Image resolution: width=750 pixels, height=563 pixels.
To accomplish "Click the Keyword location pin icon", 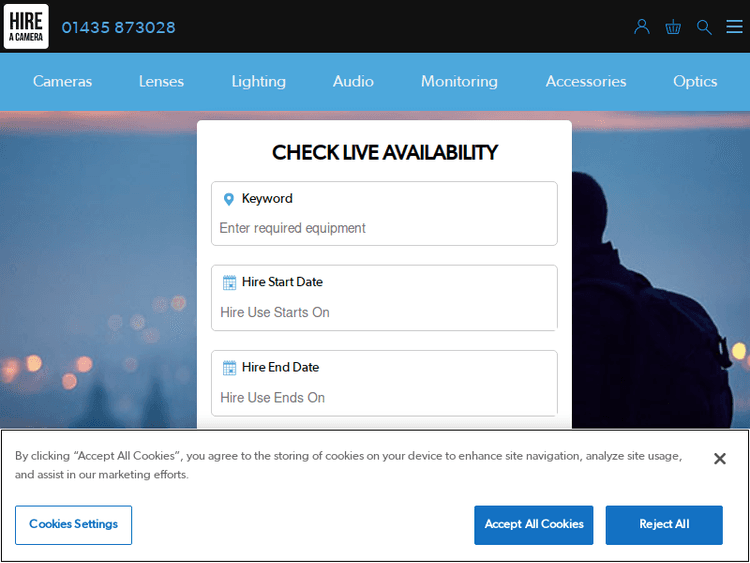I will [229, 199].
